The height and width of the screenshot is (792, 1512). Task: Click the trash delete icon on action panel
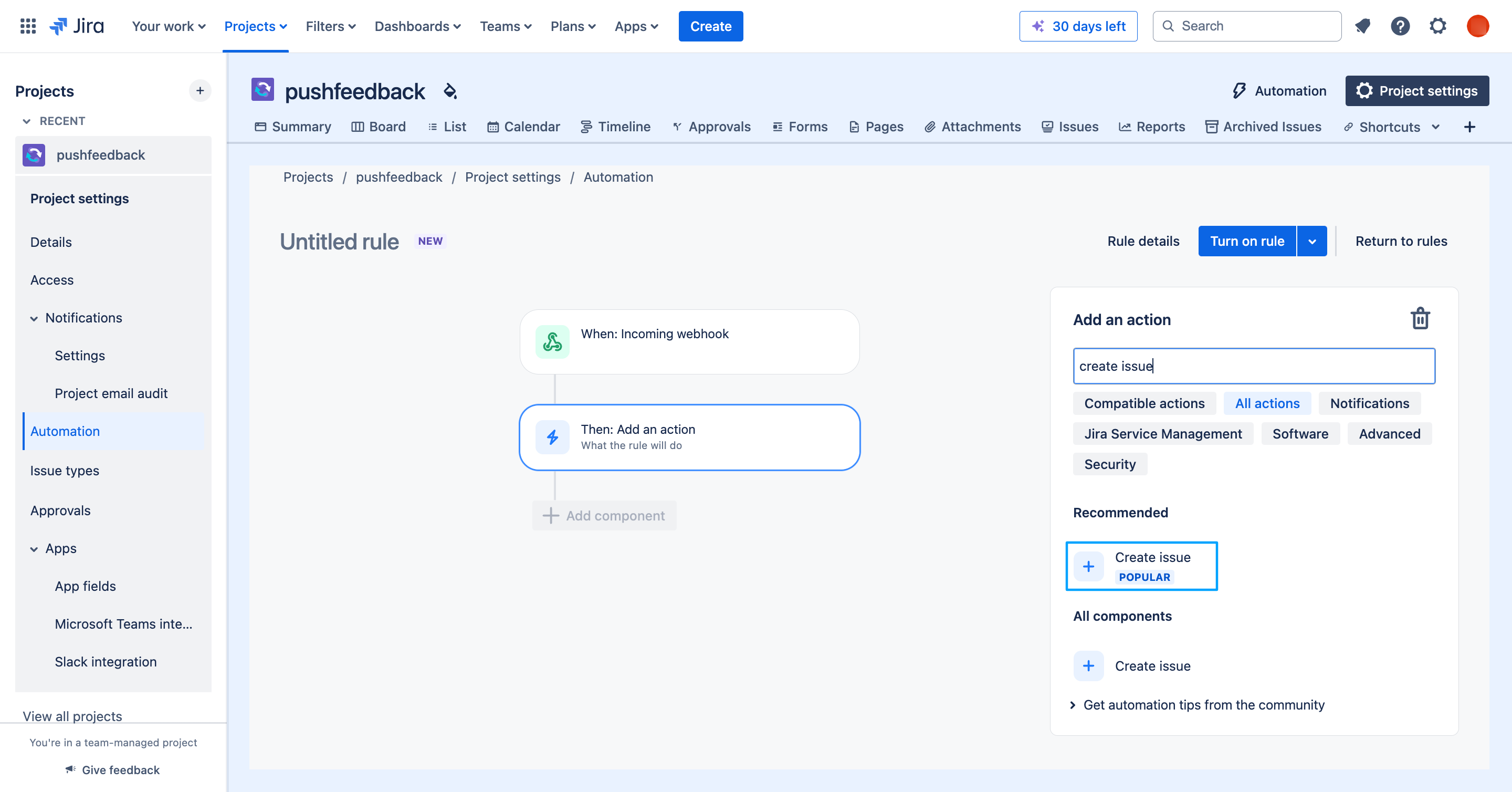pos(1420,319)
